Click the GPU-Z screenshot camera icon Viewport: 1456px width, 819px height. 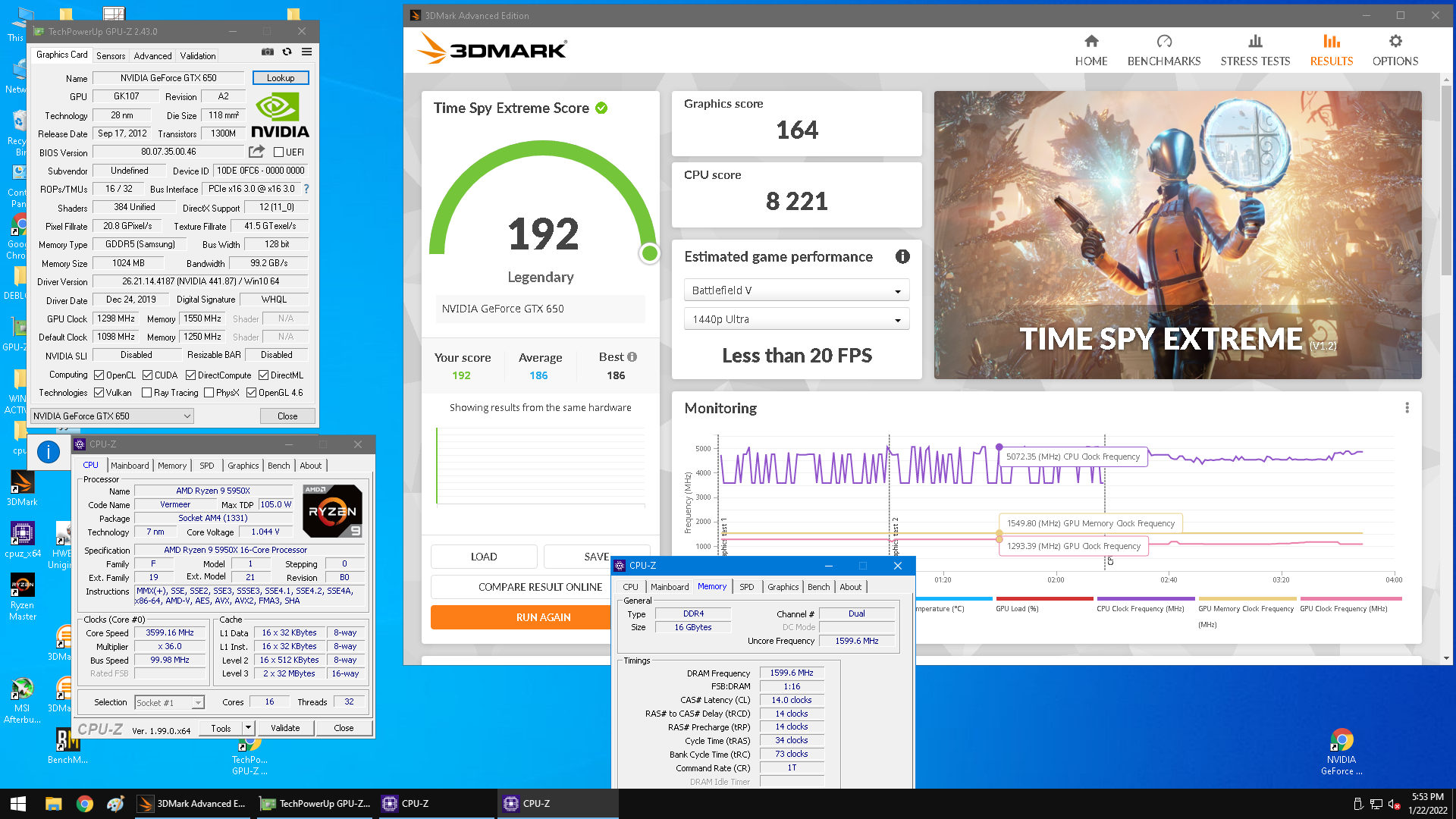(268, 52)
